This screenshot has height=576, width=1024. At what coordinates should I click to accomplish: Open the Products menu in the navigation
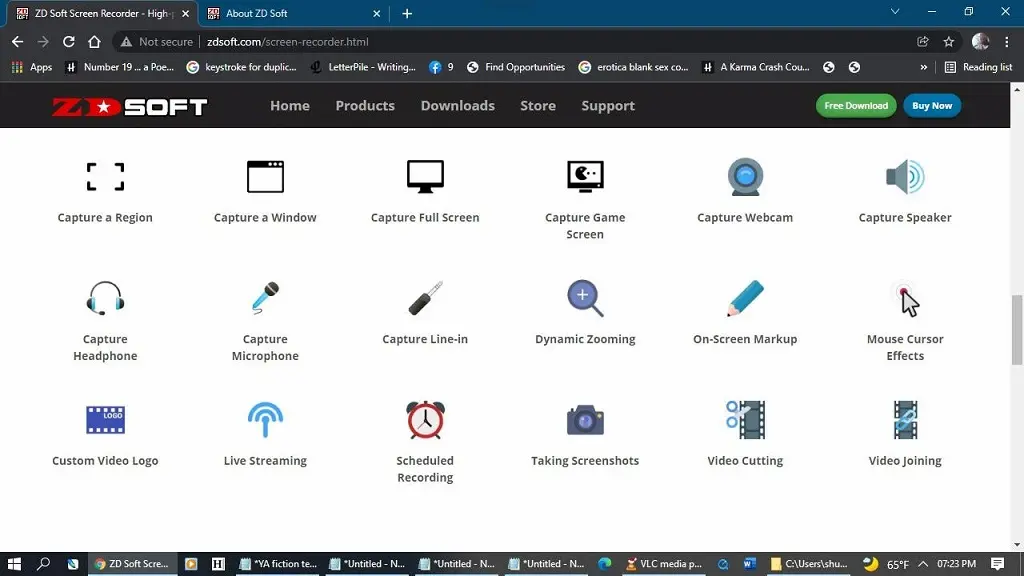[365, 105]
